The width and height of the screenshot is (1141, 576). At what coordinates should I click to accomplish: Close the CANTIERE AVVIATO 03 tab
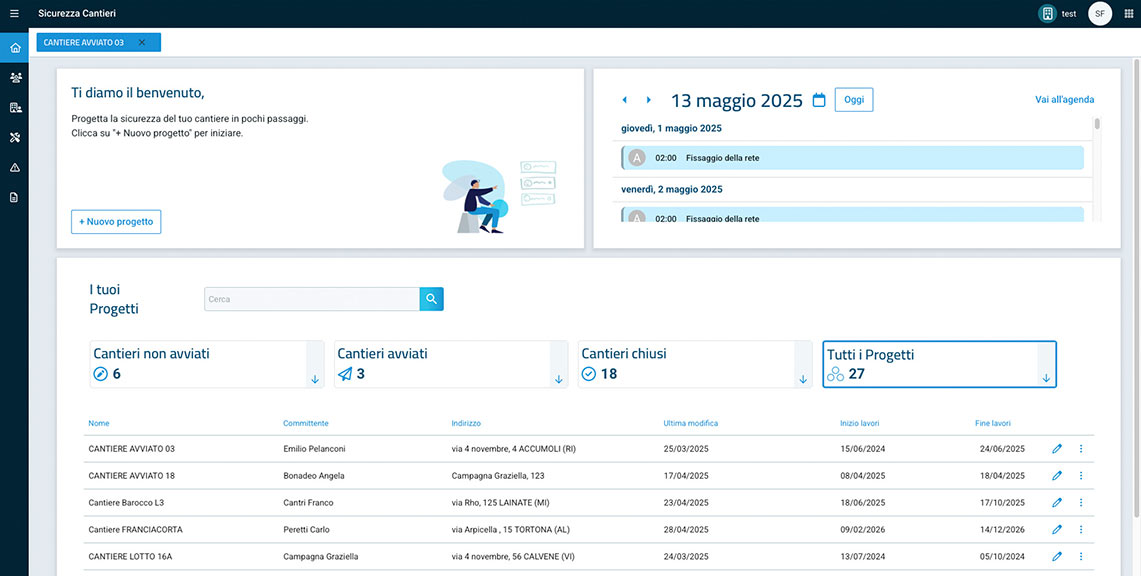tap(142, 42)
